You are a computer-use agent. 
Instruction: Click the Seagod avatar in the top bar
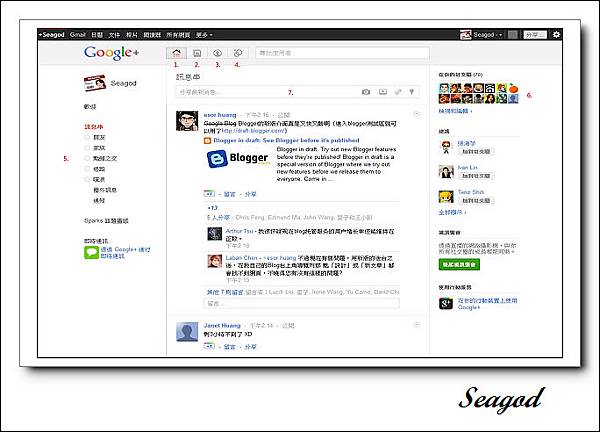point(465,35)
